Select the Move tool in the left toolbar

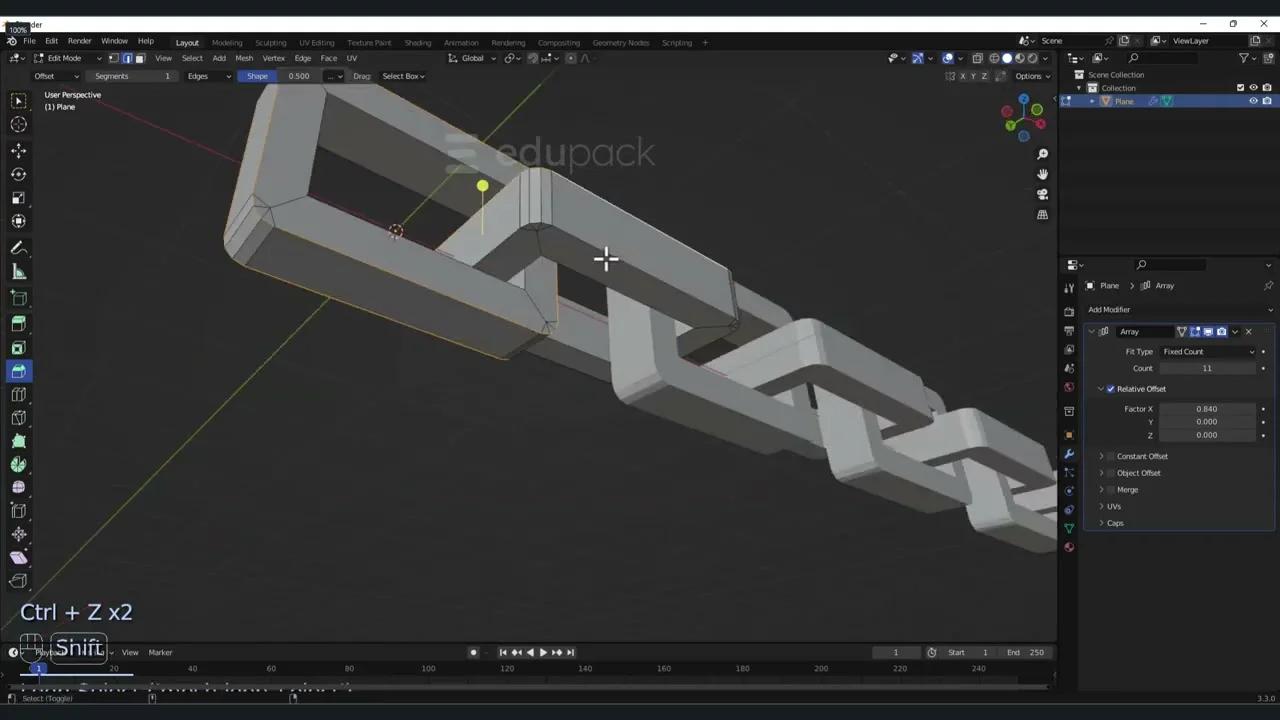click(x=18, y=150)
